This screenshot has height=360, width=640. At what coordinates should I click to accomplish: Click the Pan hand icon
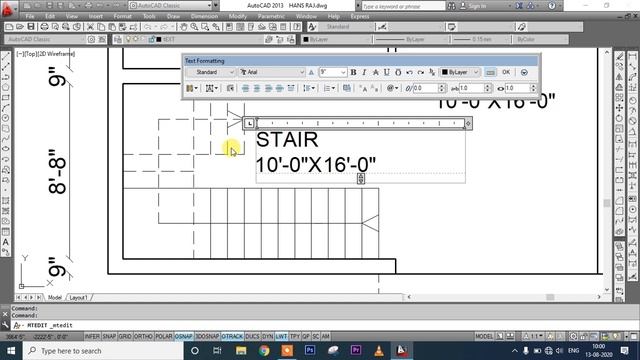184,27
